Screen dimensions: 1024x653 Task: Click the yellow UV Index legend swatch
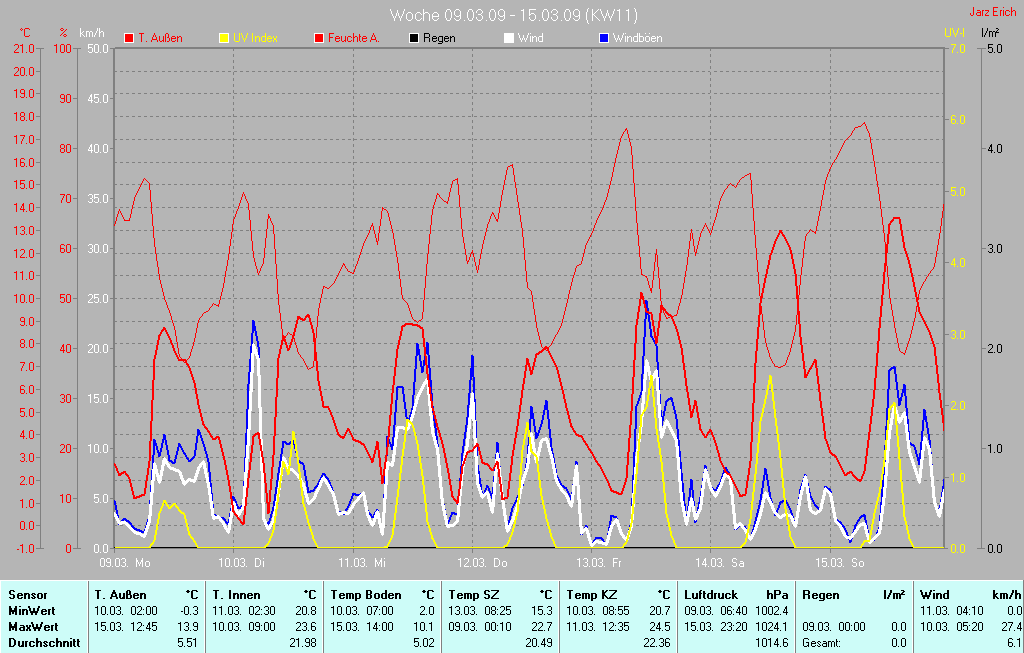(x=224, y=39)
